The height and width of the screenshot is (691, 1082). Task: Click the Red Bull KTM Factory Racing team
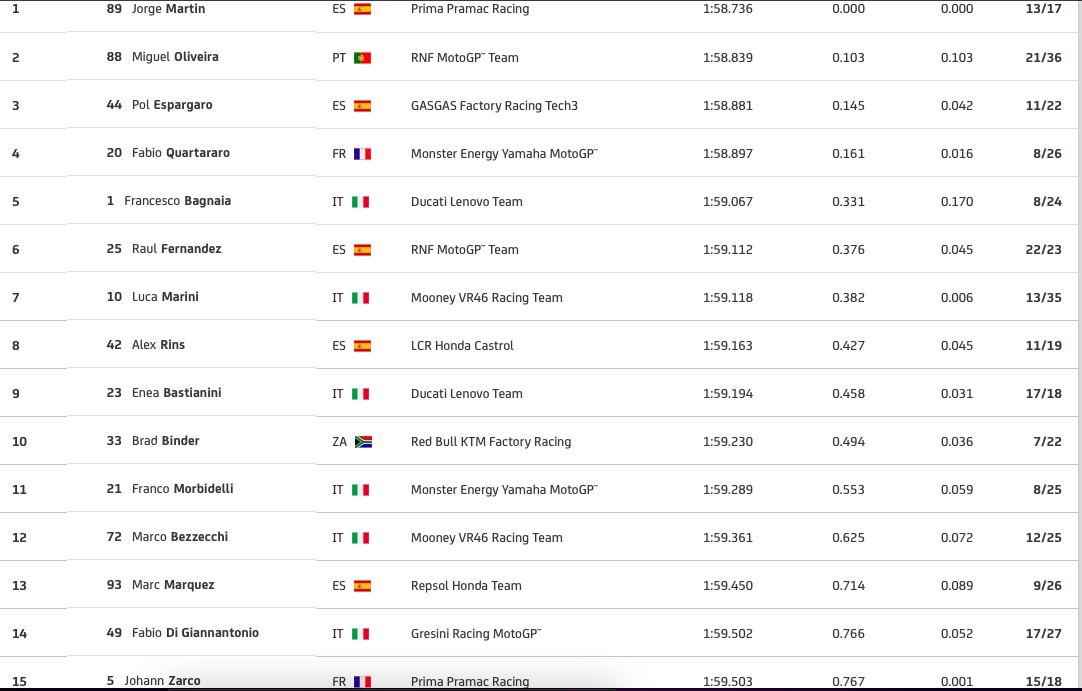(491, 442)
